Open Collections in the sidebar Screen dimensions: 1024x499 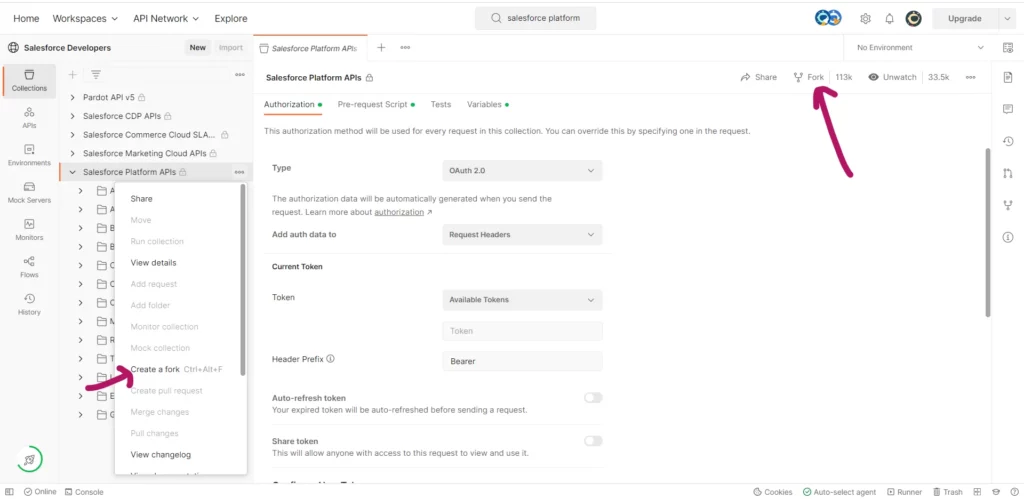tap(29, 80)
